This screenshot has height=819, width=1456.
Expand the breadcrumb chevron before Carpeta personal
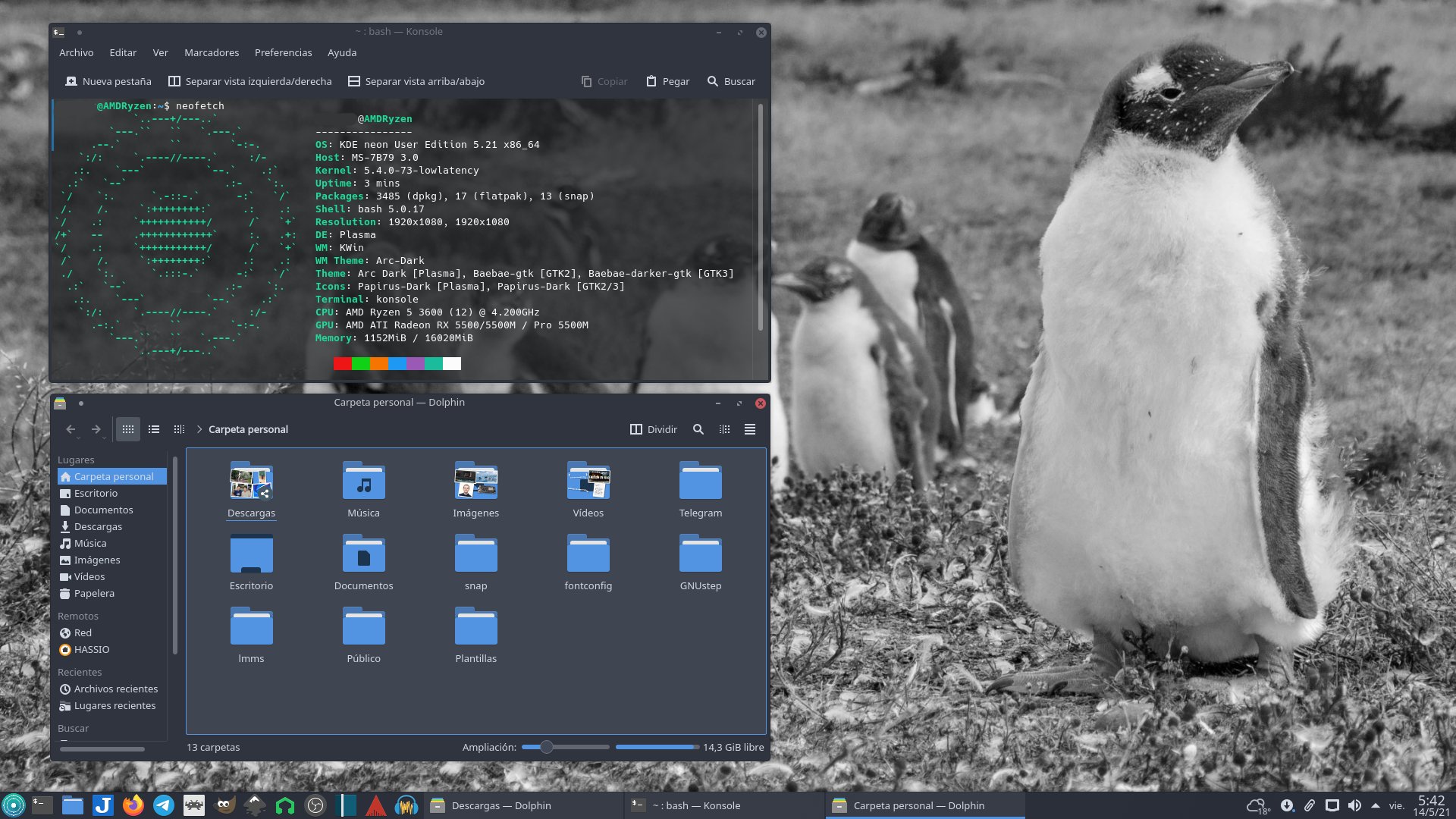[199, 429]
